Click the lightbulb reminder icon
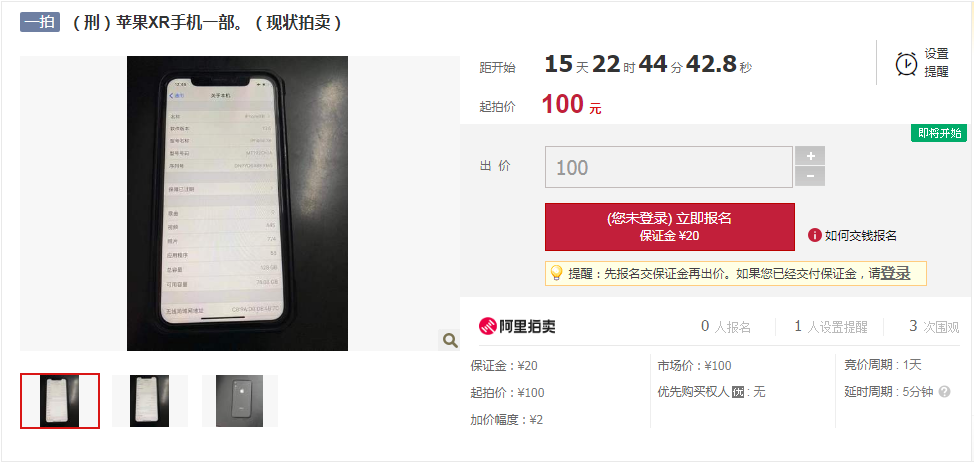 [x=557, y=273]
